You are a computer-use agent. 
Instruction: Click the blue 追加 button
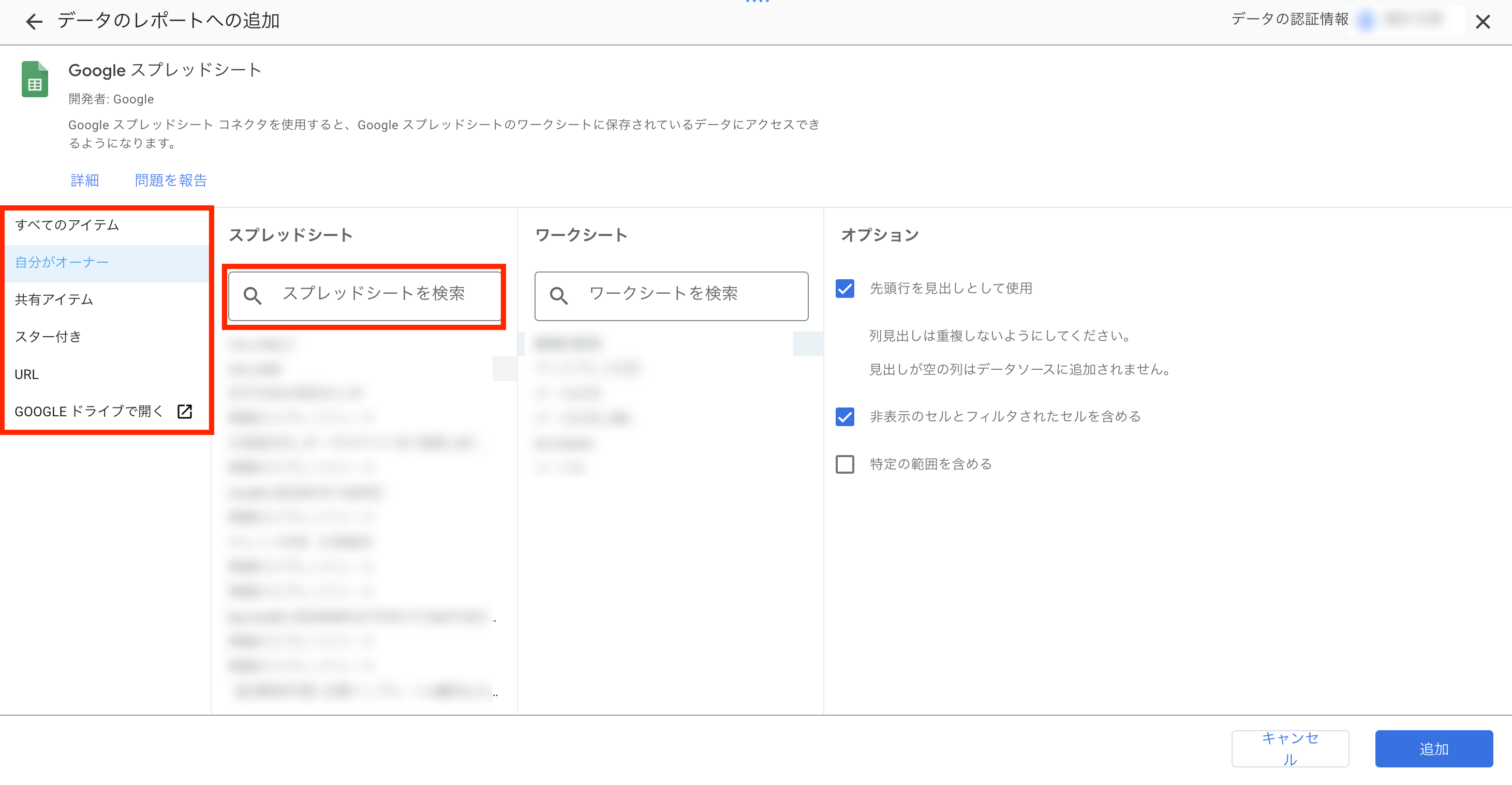point(1433,748)
